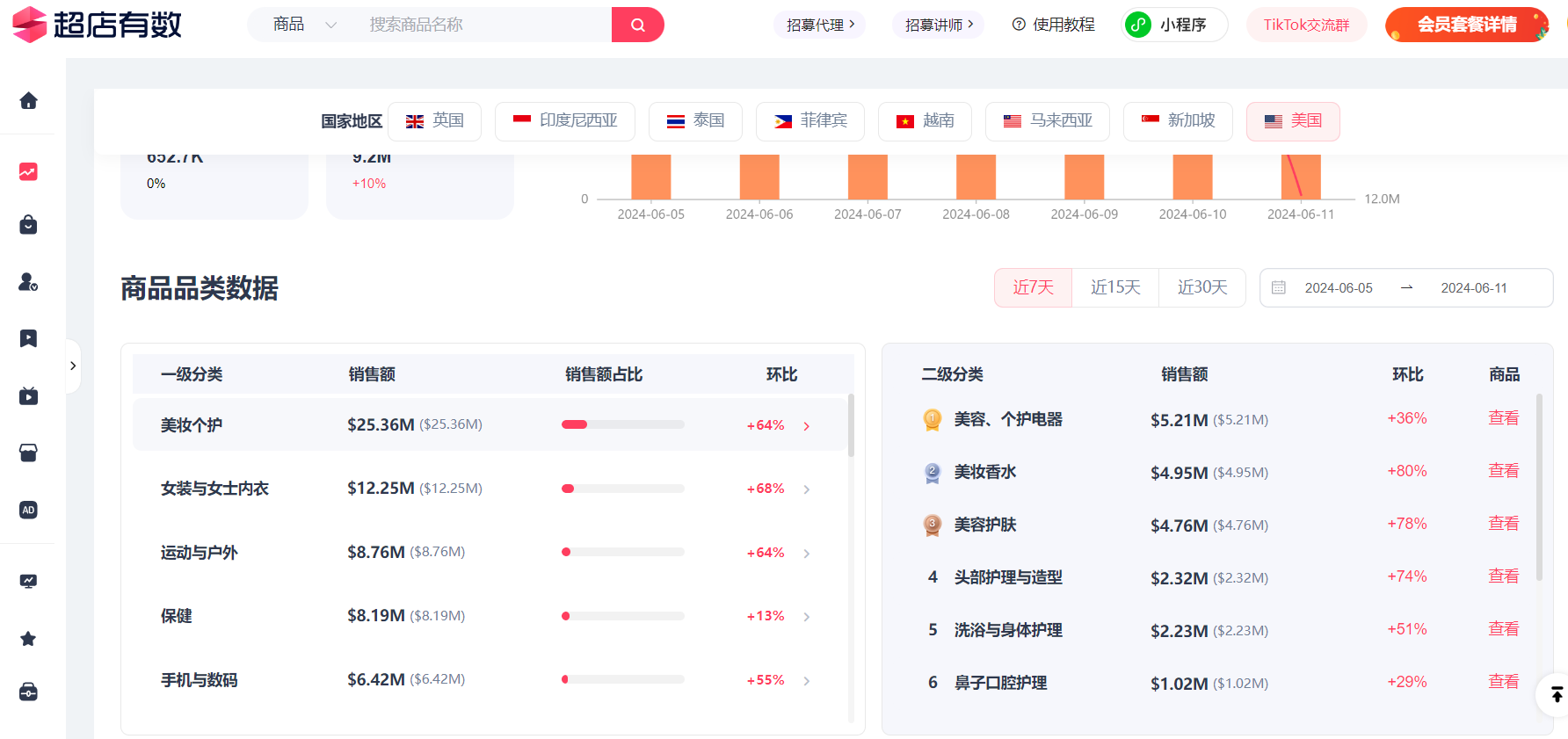Switch to the 近15天 time range
This screenshot has height=739, width=1568.
pyautogui.click(x=1115, y=288)
